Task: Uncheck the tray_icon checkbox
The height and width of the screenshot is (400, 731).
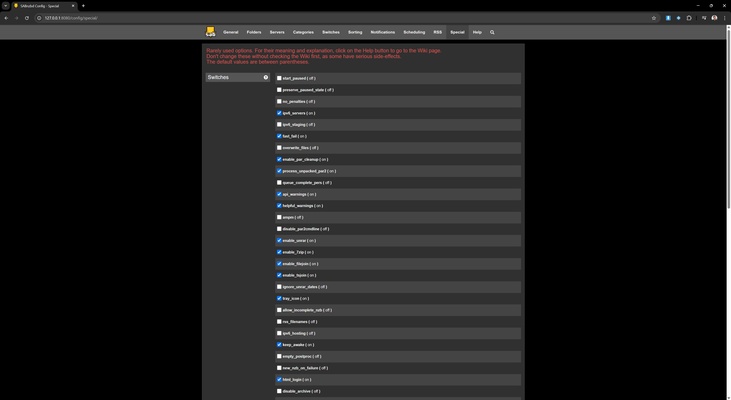Action: coord(279,298)
